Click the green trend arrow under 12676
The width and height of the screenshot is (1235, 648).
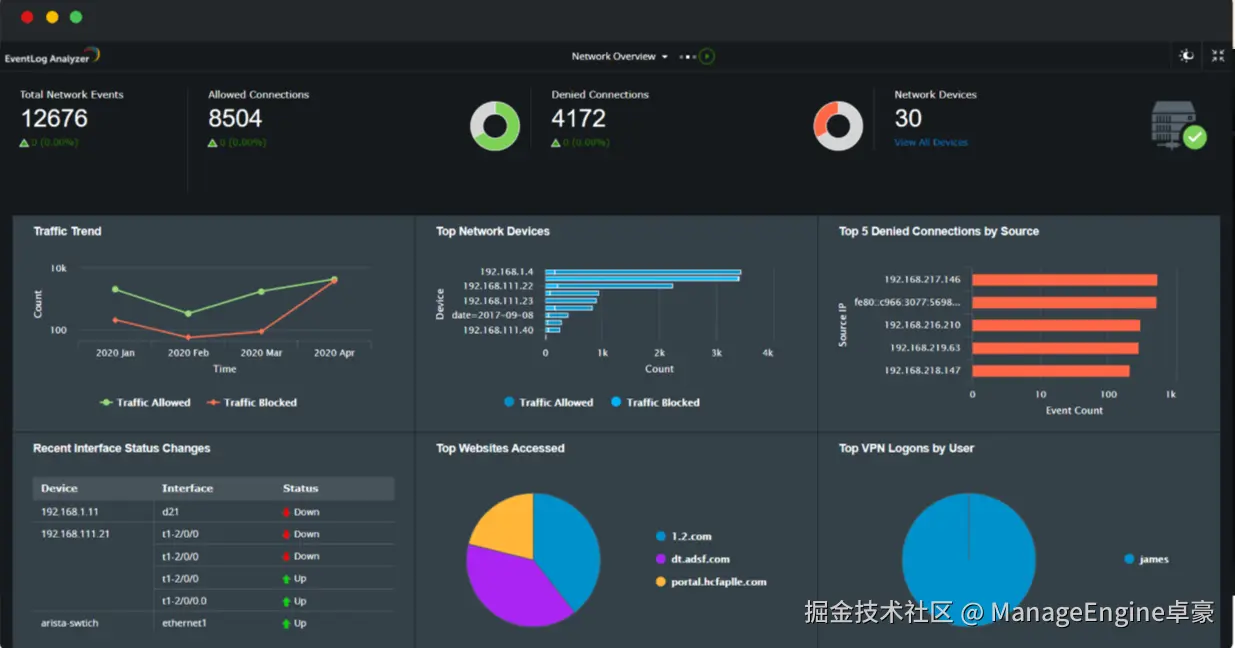click(x=24, y=143)
